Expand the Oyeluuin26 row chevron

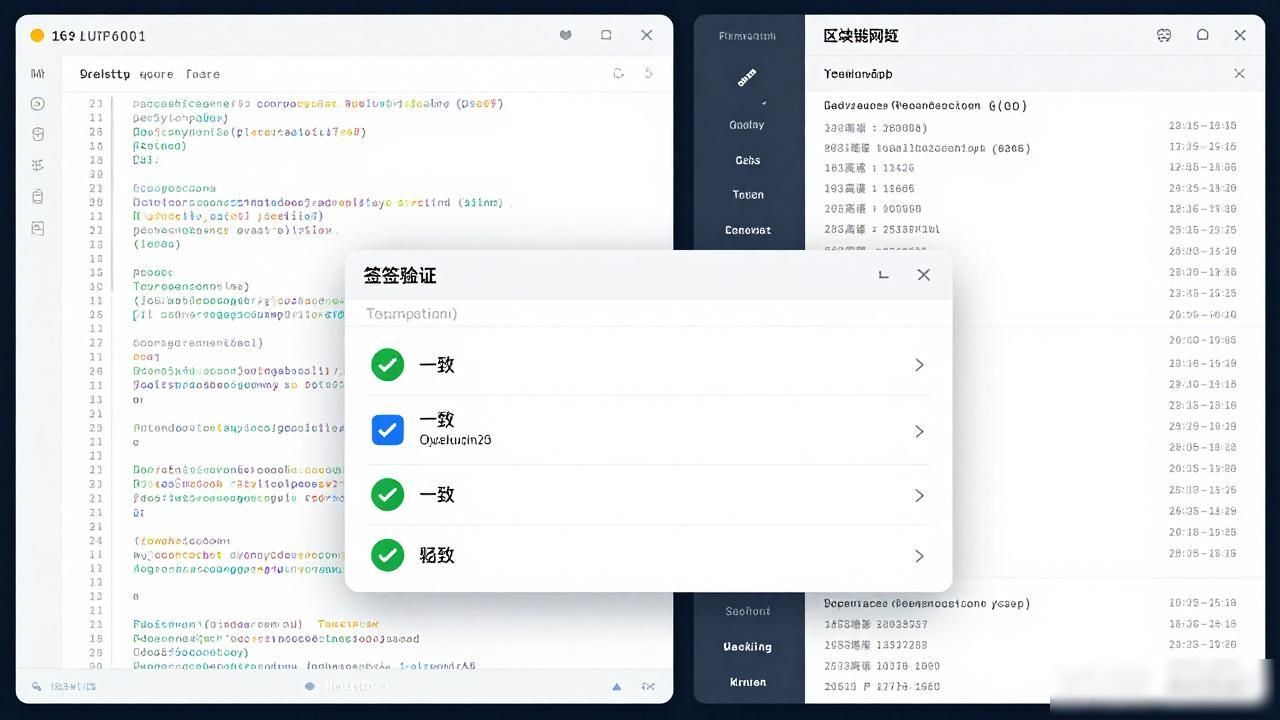tap(919, 431)
